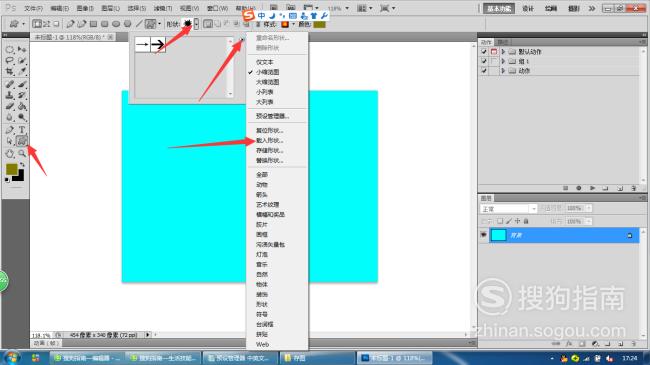
Task: Select the Dodge tool
Action: click(22, 118)
